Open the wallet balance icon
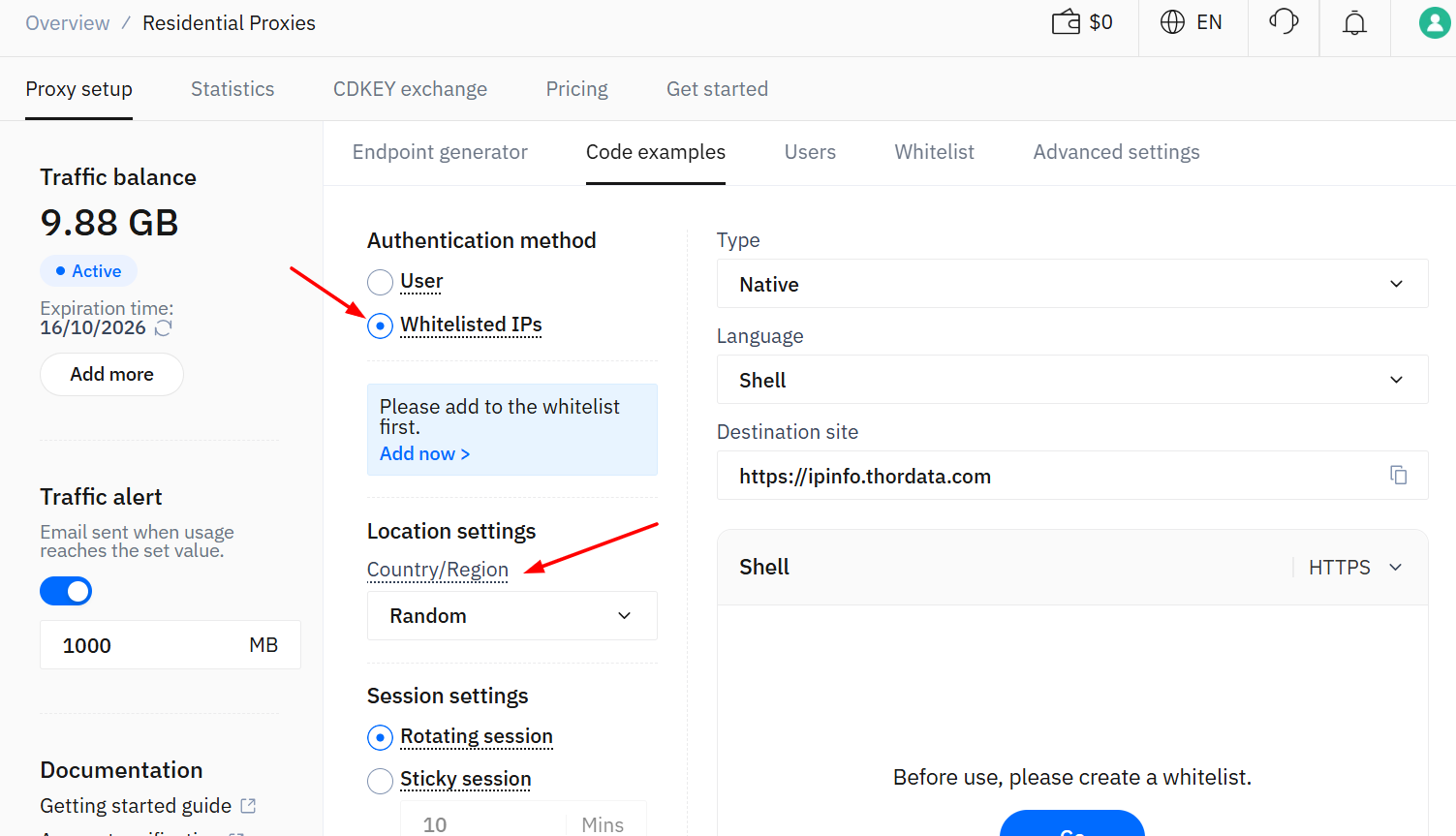Viewport: 1456px width, 836px height. [1066, 21]
